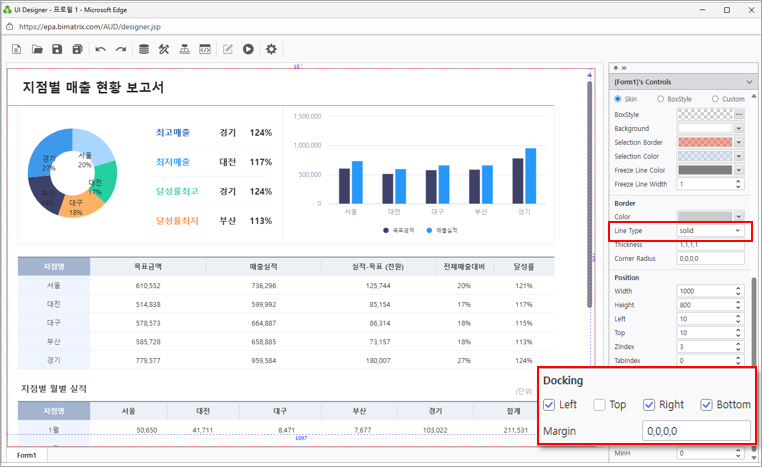Viewport: 762px width, 467px height.
Task: Select the BoxStyle radio button
Action: [x=661, y=99]
